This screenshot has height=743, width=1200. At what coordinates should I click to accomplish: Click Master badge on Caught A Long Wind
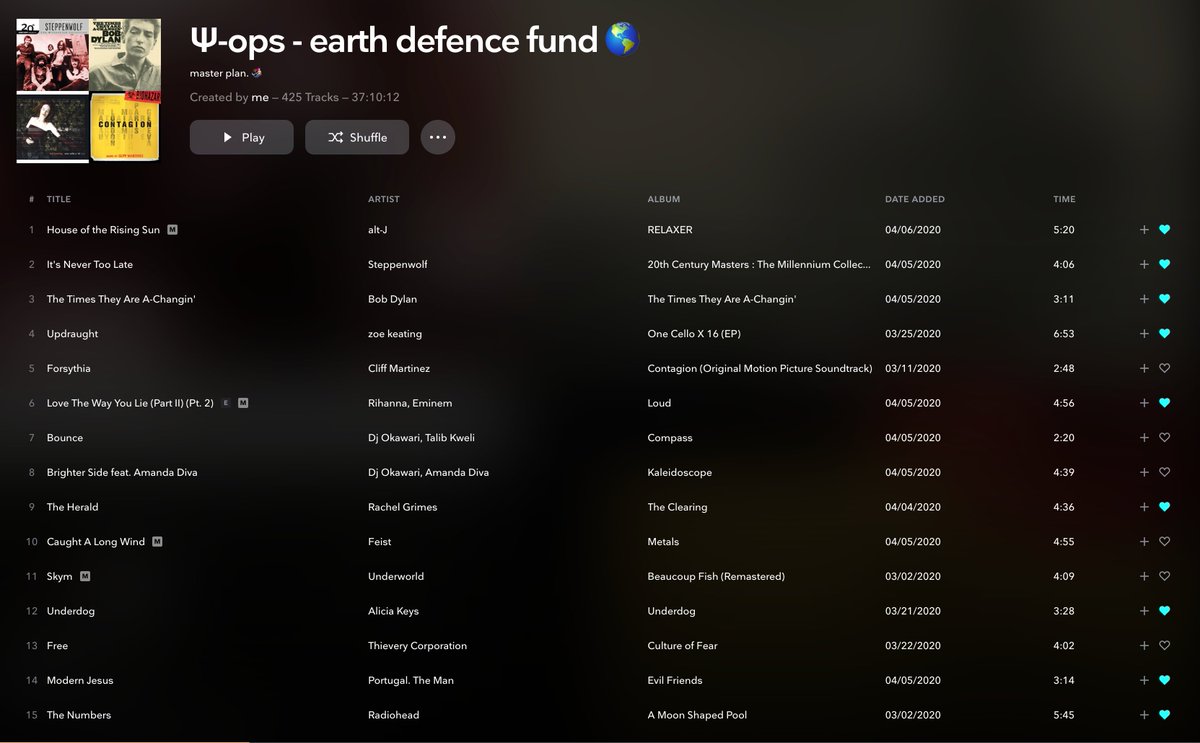pyautogui.click(x=158, y=542)
